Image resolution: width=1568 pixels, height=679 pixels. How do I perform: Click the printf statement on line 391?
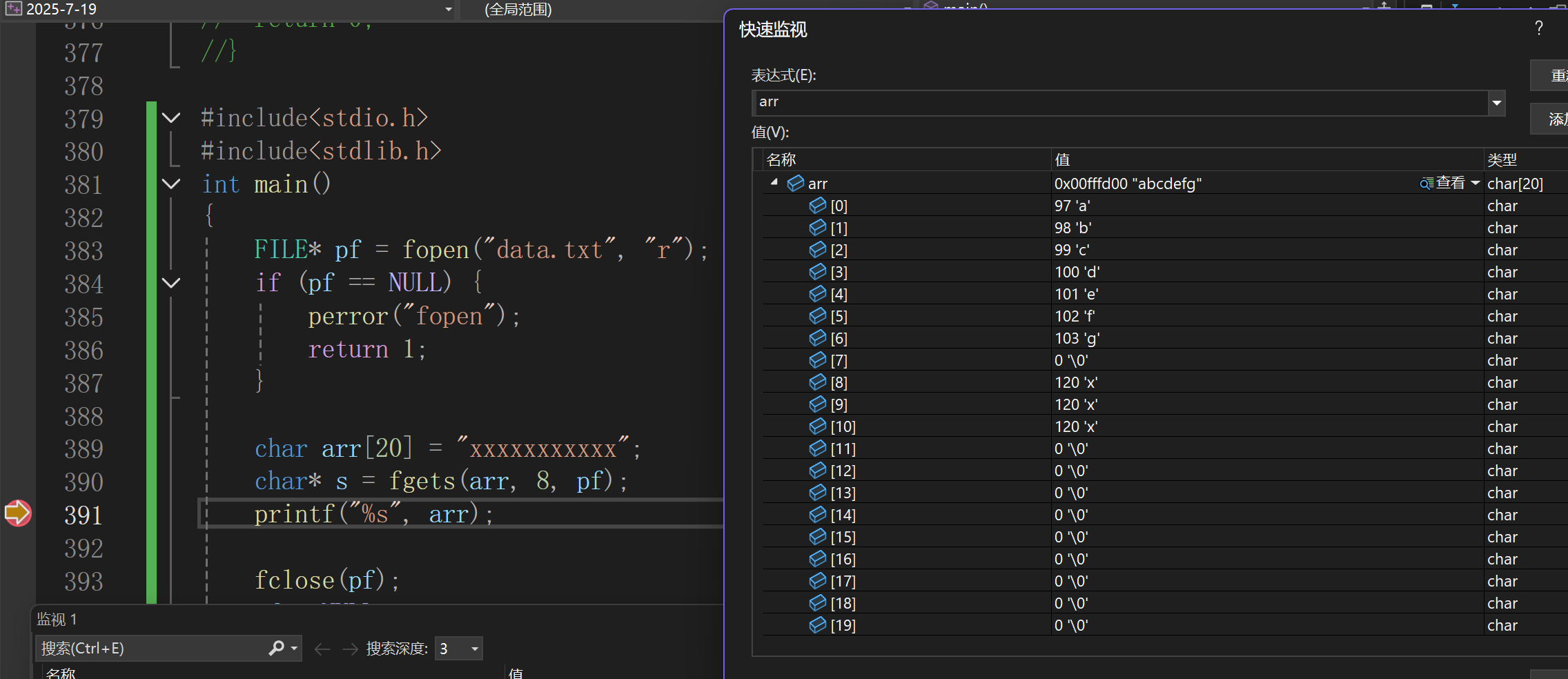[x=373, y=514]
